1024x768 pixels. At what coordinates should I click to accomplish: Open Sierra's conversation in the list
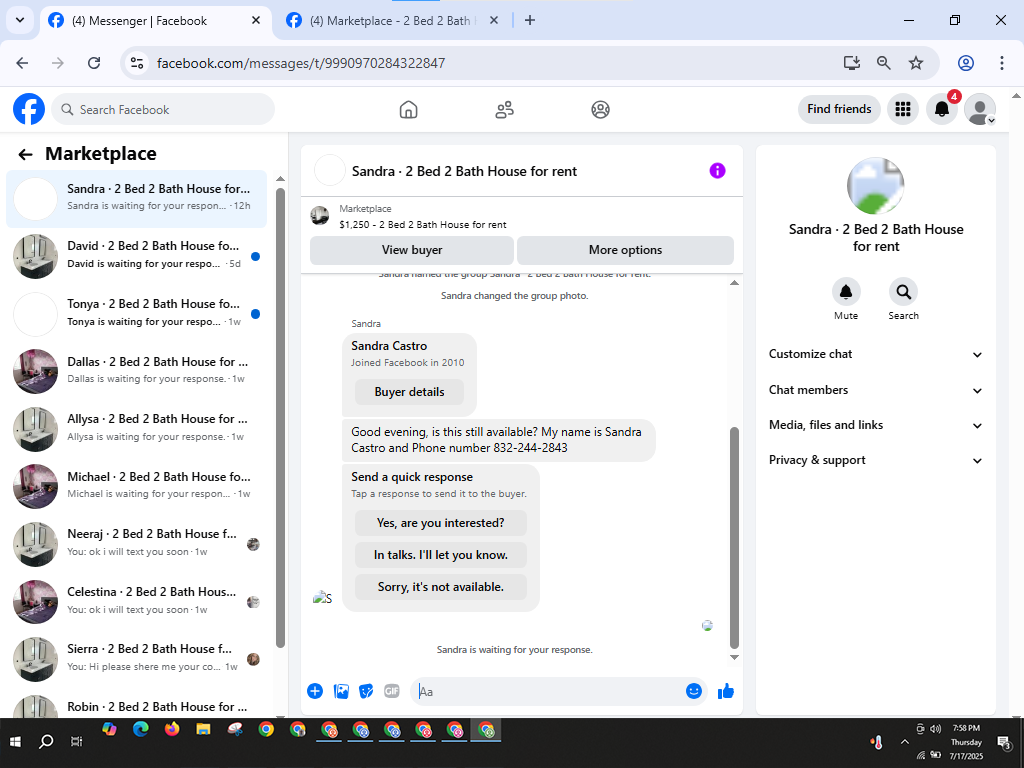[x=136, y=659]
